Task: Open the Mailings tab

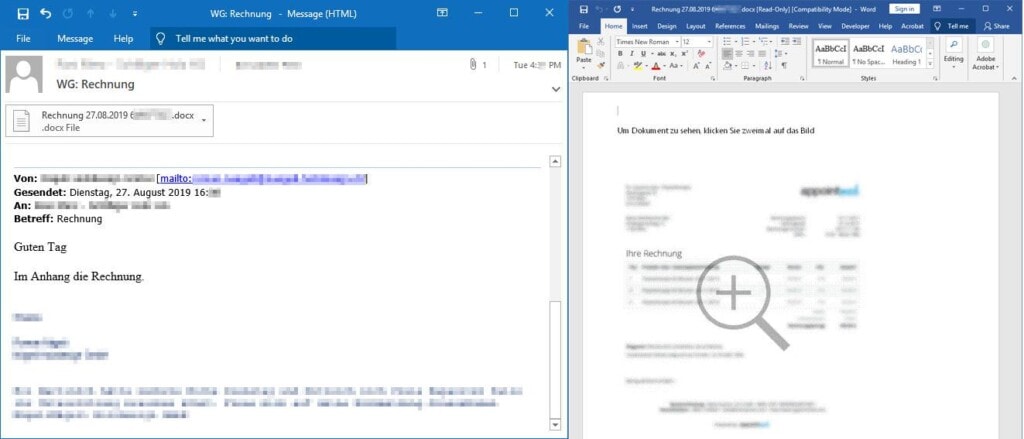Action: tap(767, 26)
